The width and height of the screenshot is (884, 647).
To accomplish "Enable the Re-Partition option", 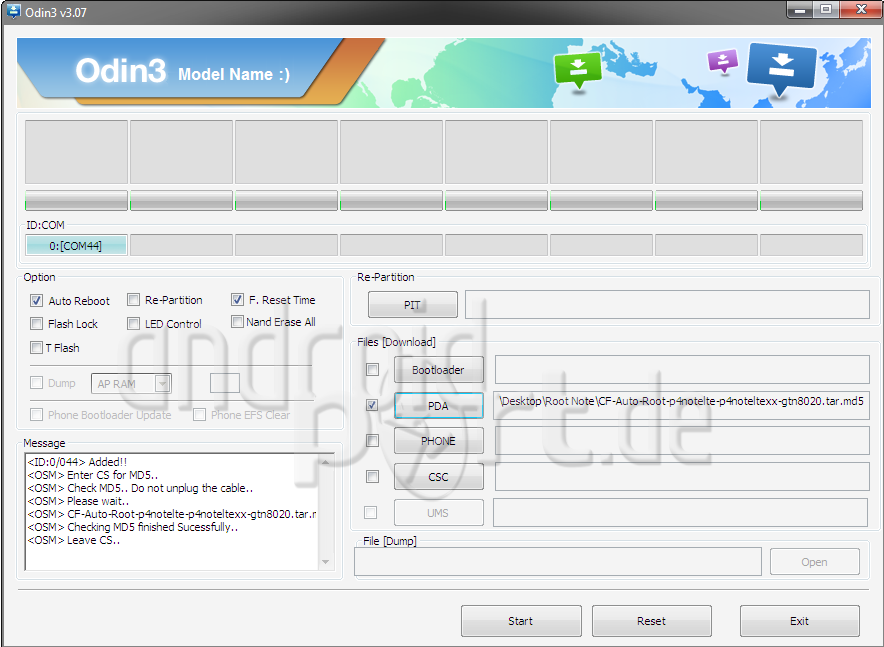I will point(133,300).
